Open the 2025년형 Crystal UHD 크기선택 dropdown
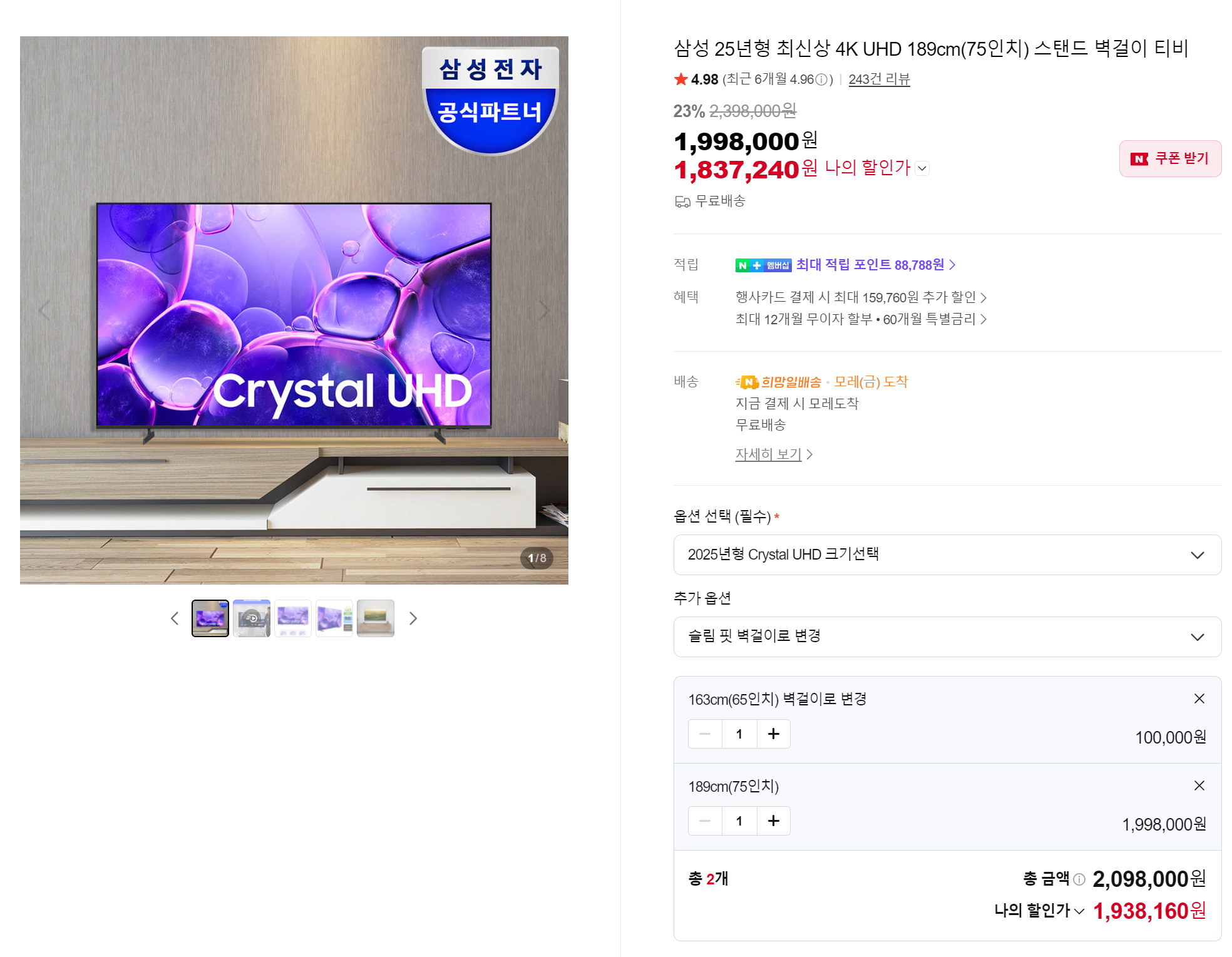 click(x=947, y=555)
